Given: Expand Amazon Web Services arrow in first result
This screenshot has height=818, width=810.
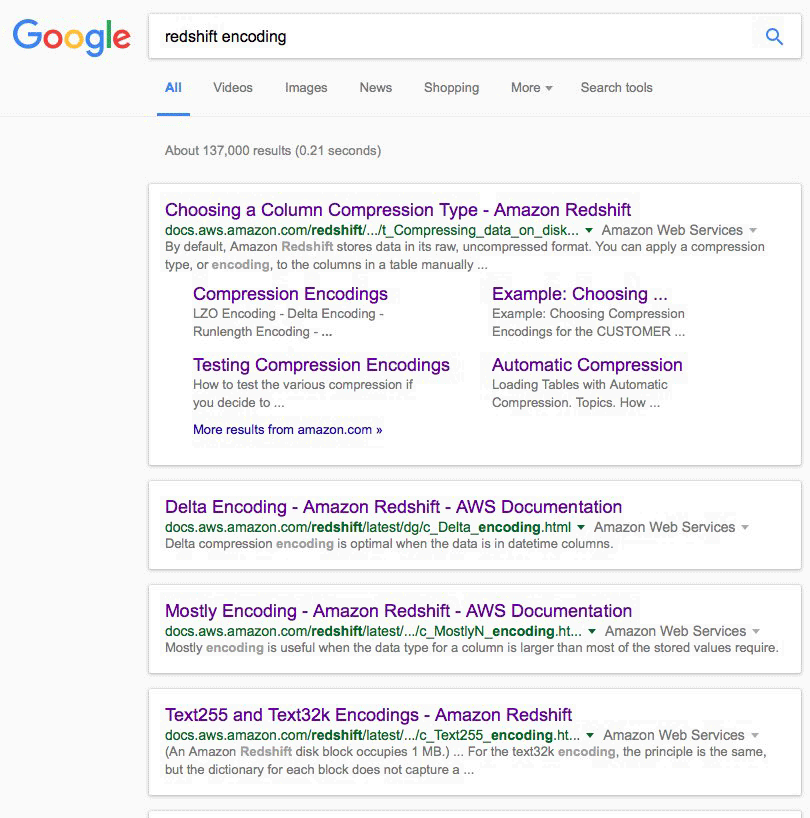Looking at the screenshot, I should point(753,230).
